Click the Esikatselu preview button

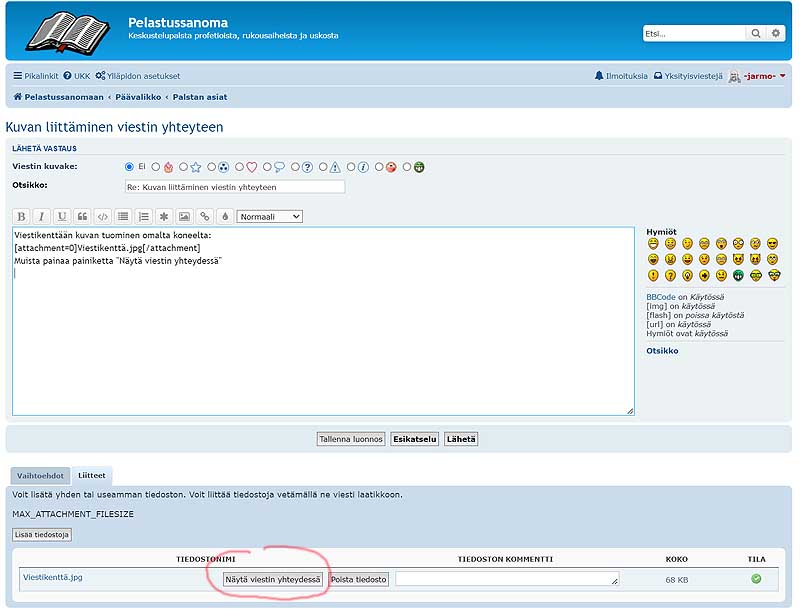click(414, 439)
